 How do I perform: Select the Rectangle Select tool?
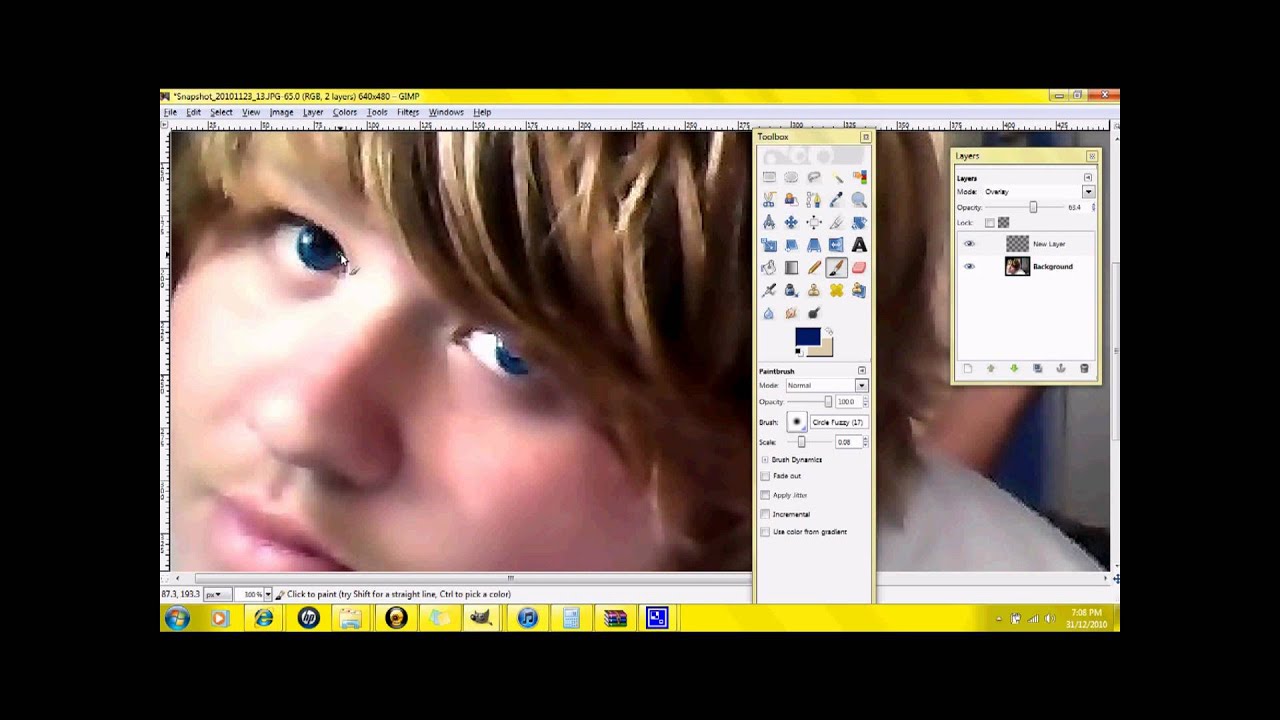[769, 177]
